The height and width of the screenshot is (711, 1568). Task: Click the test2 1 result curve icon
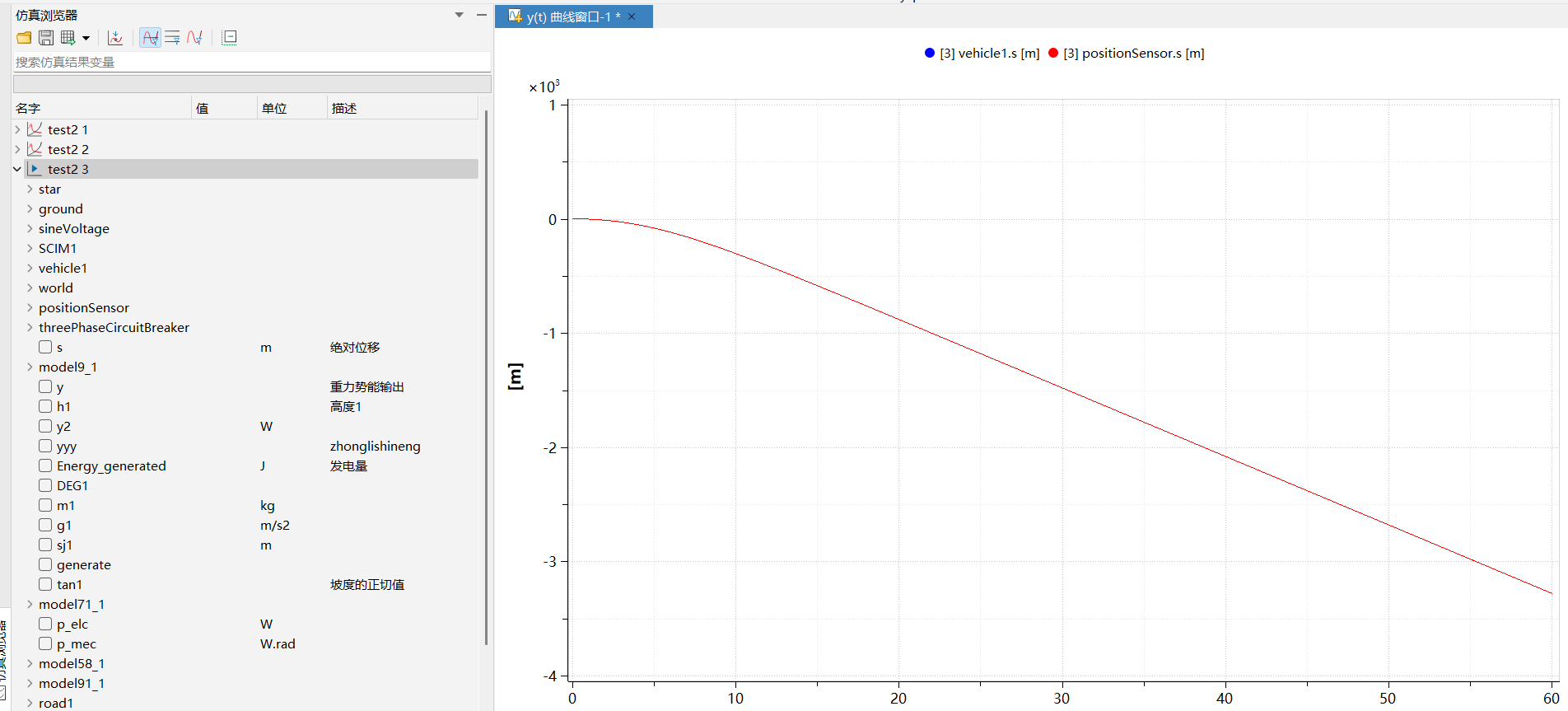coord(35,129)
